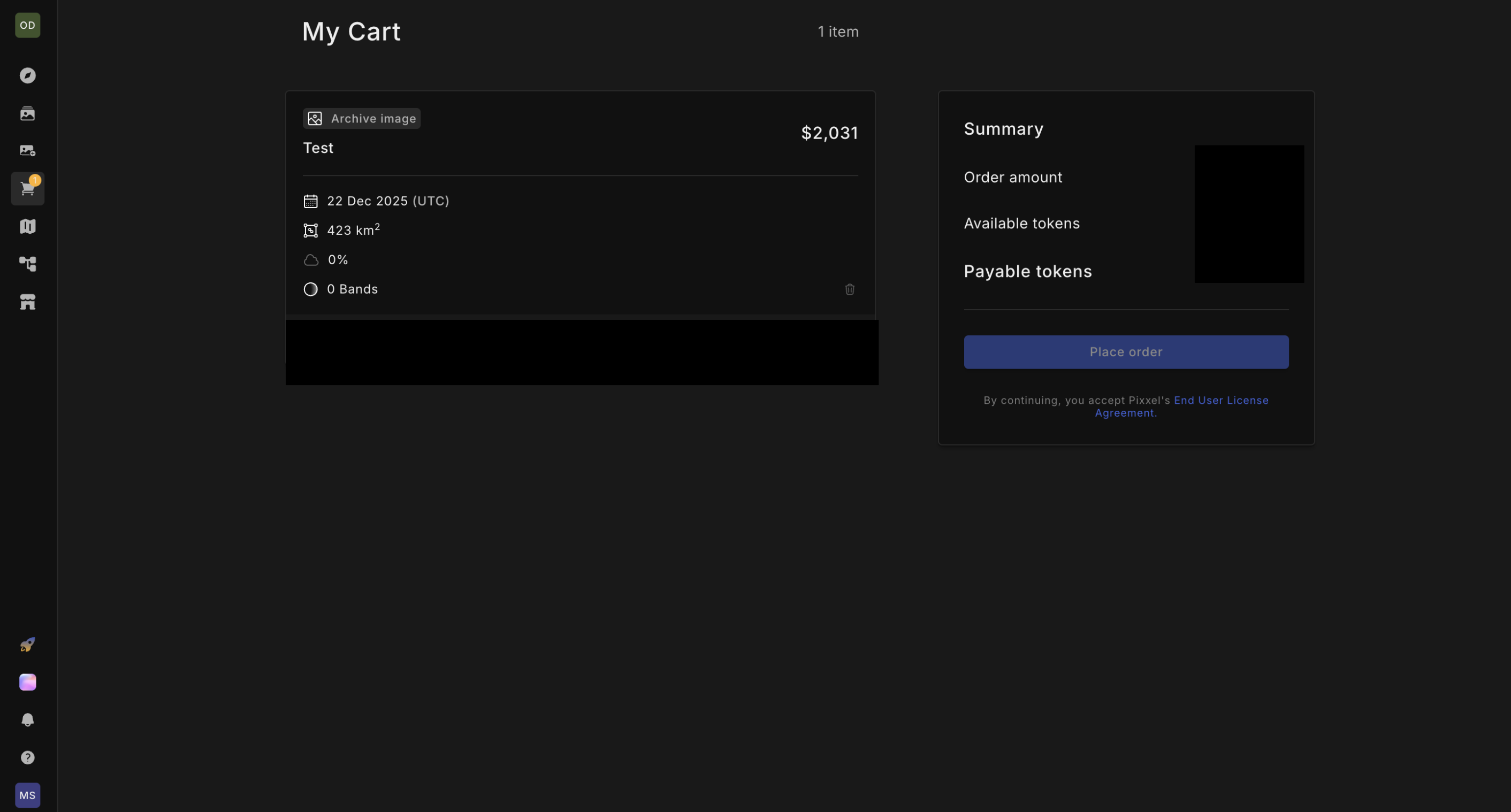The width and height of the screenshot is (1511, 812).
Task: Open the workflow diagram sidebar icon
Action: pos(28,264)
